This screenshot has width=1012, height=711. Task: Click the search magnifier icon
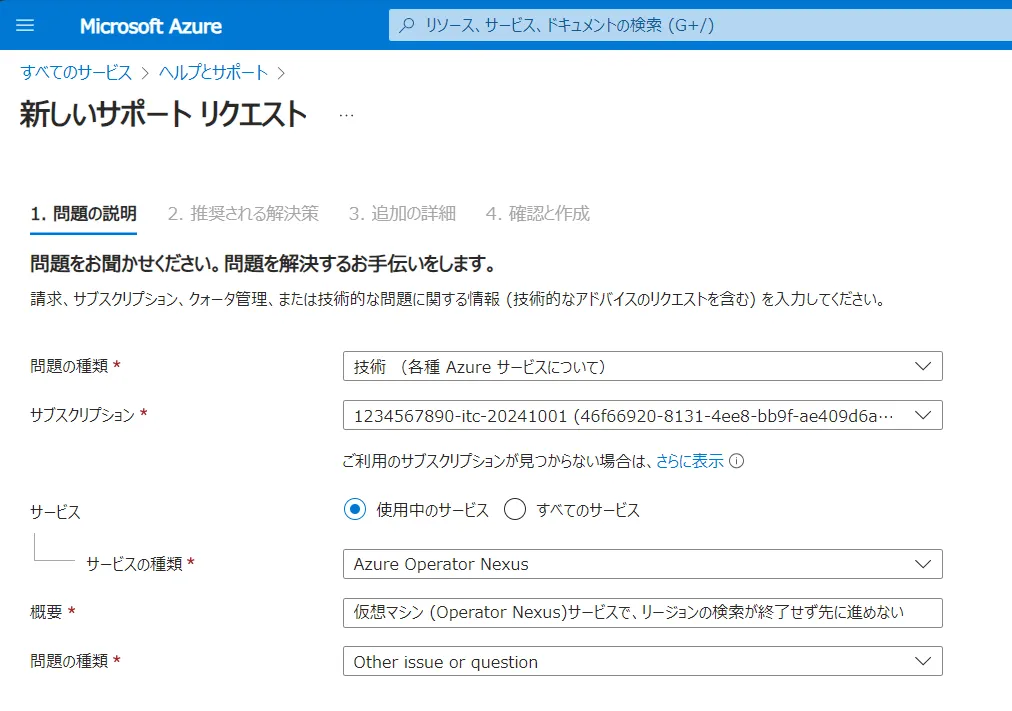pos(407,25)
